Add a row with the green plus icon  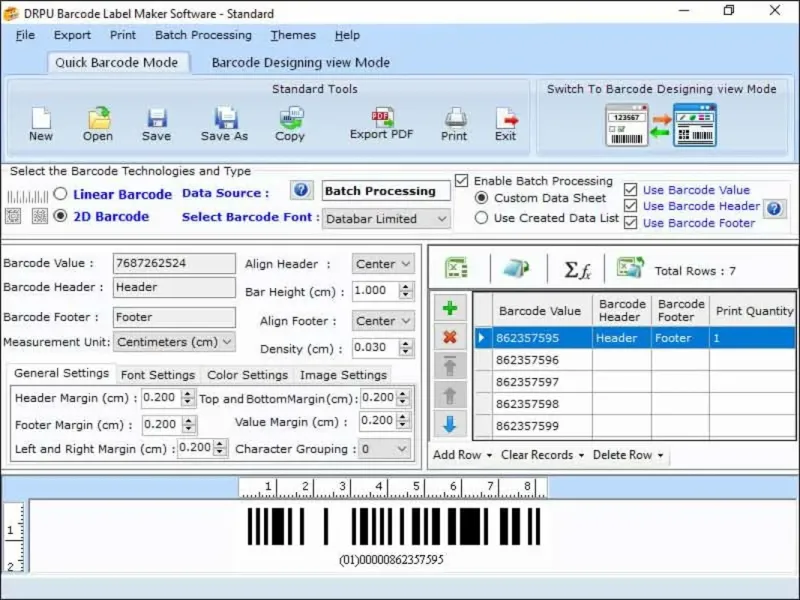pos(450,308)
